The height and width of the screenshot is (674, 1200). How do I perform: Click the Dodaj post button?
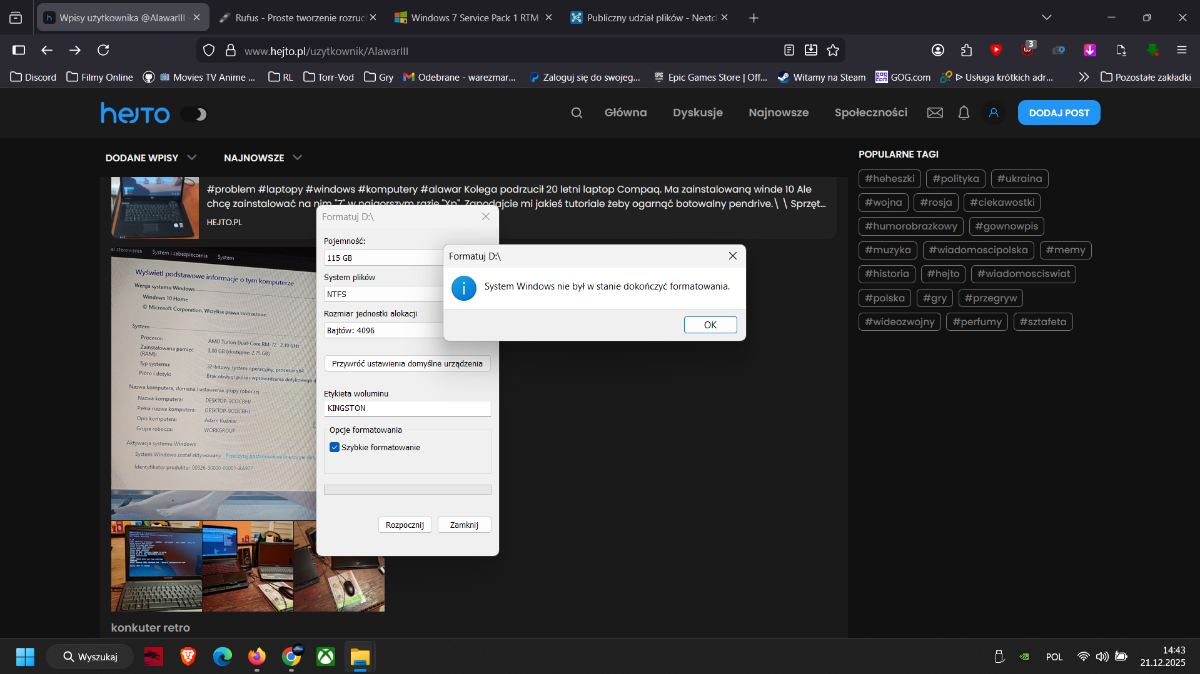coord(1058,113)
